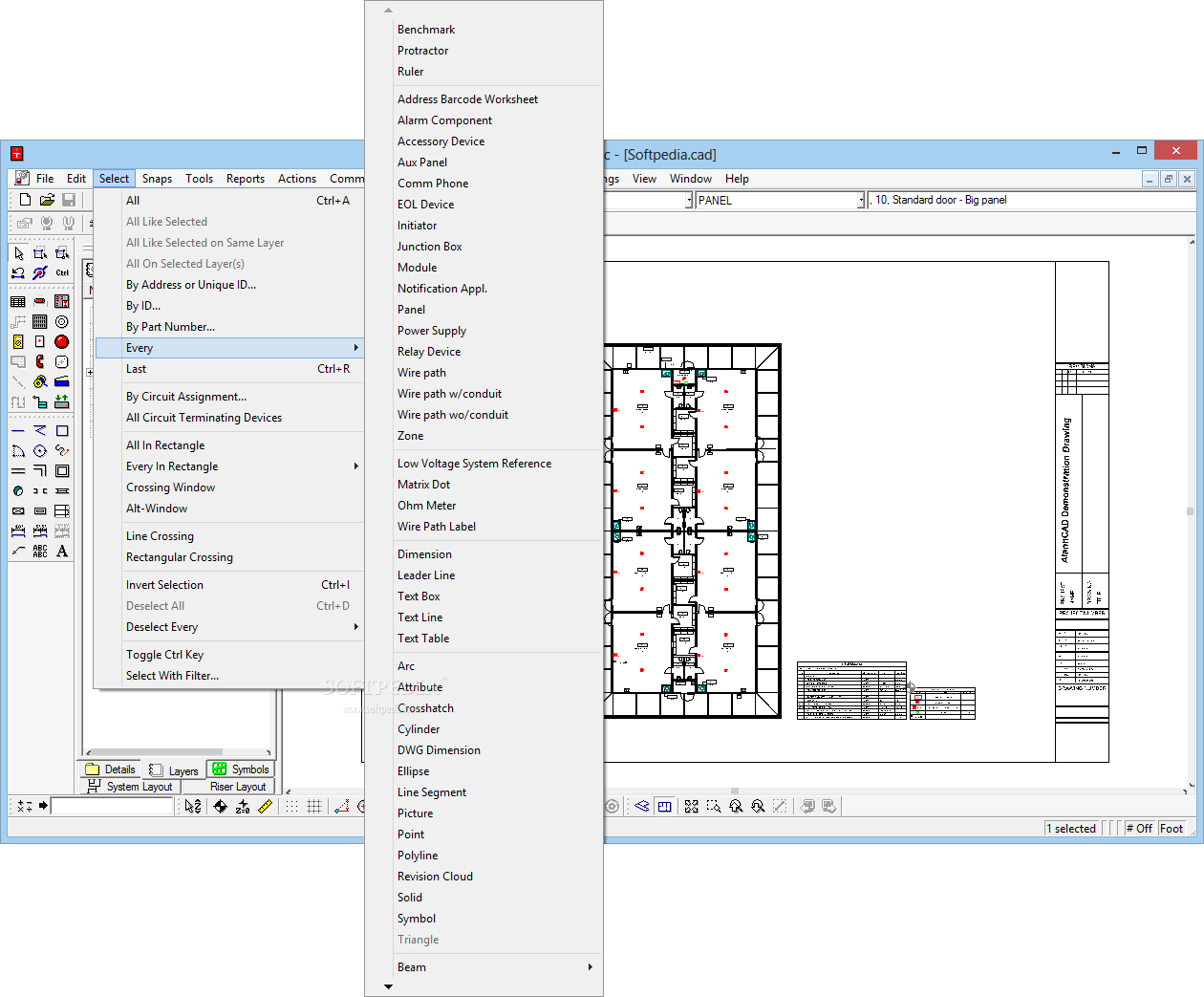
Task: Click the New file icon
Action: pos(26,200)
